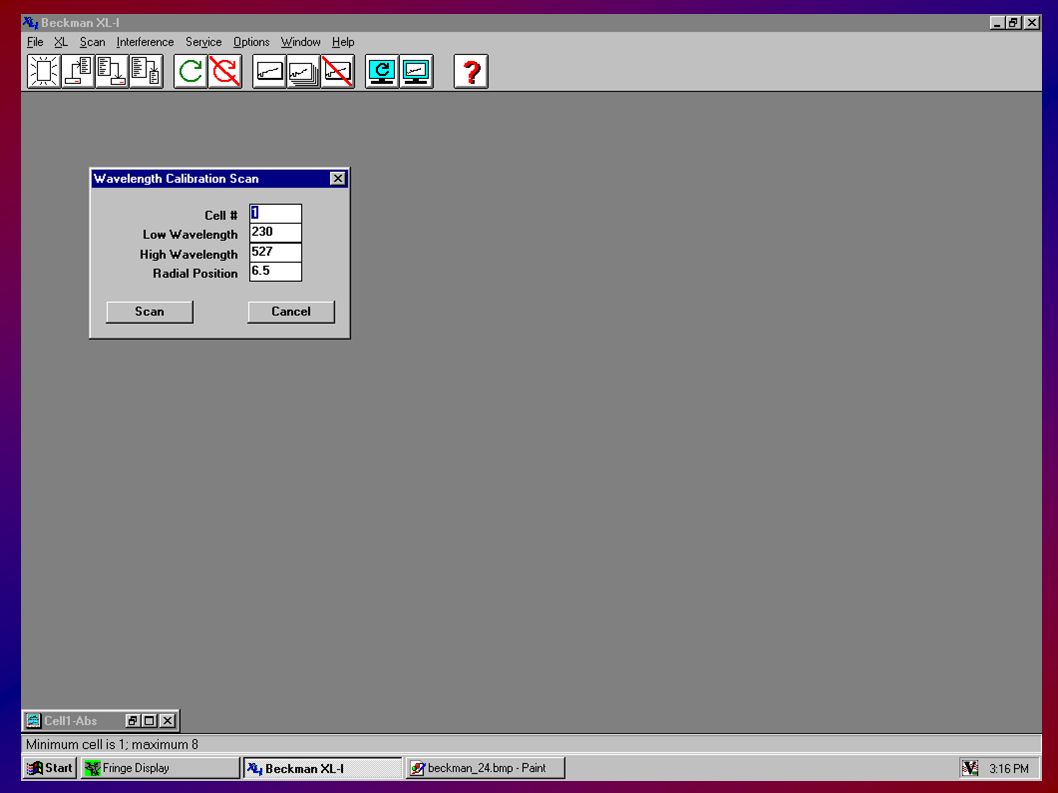1058x793 pixels.
Task: Open the Help menu
Action: [x=343, y=42]
